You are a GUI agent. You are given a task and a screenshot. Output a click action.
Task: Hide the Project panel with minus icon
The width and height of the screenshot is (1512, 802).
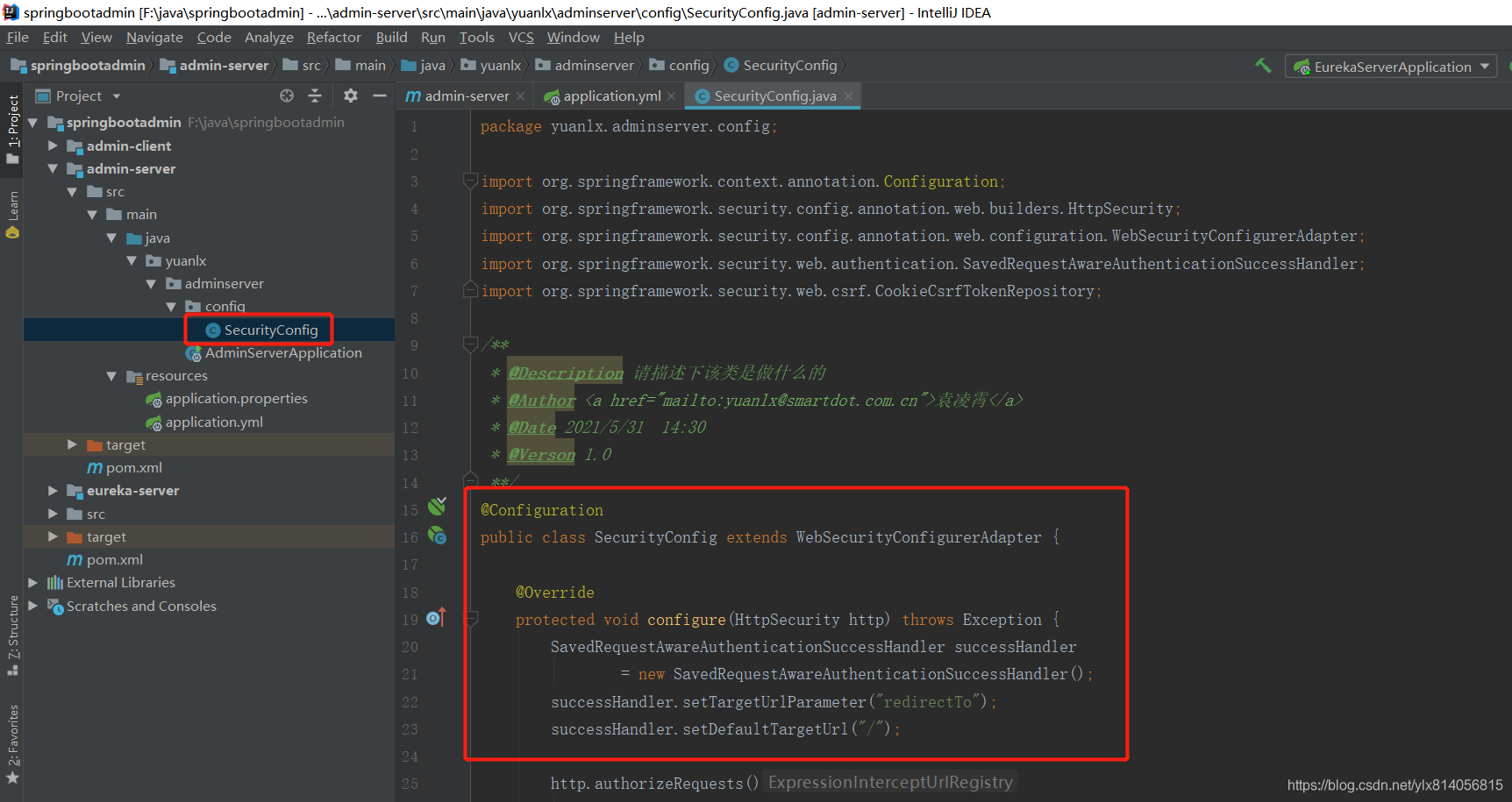click(x=380, y=96)
